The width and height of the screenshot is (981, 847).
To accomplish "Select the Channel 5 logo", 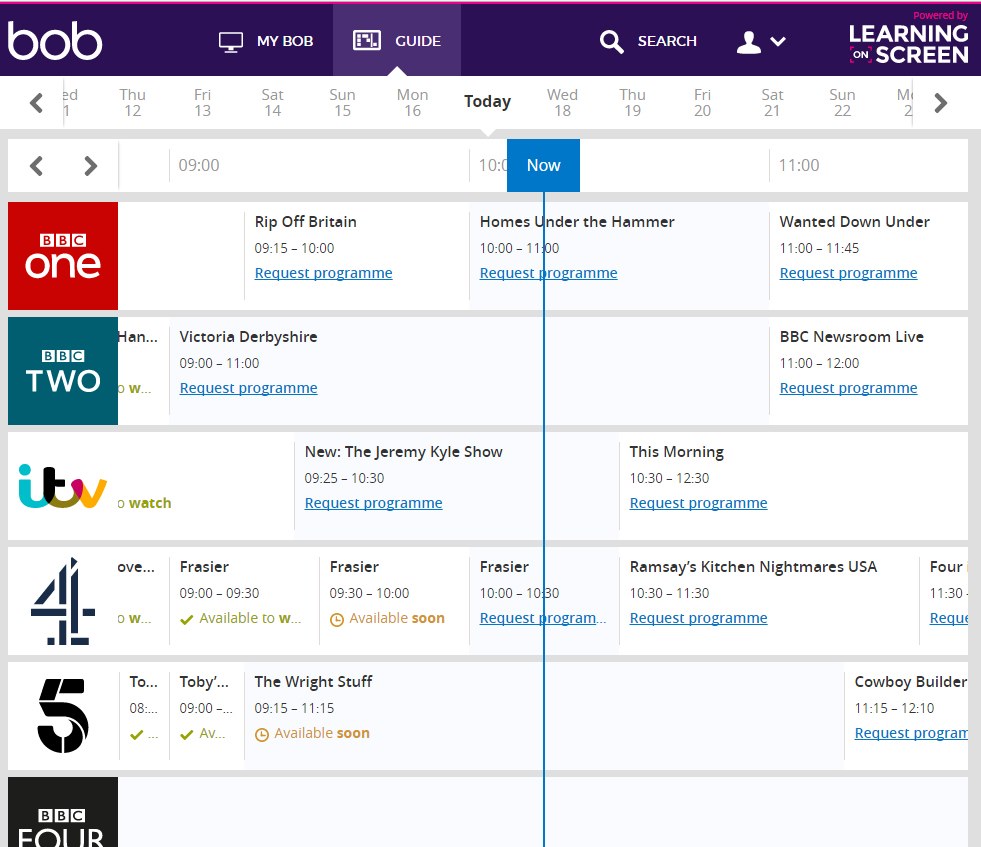I will point(63,716).
